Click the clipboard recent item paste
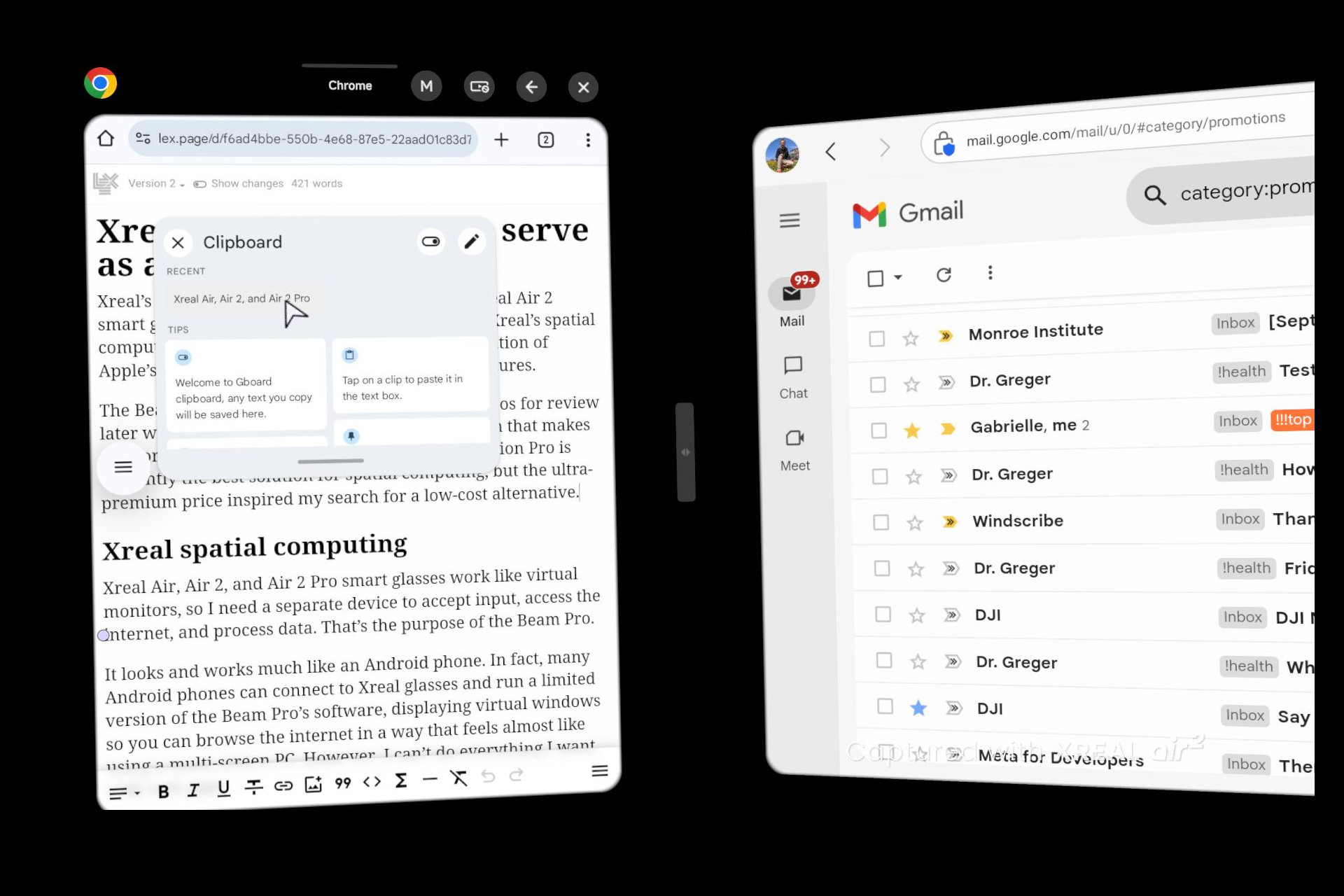This screenshot has height=896, width=1344. click(242, 298)
